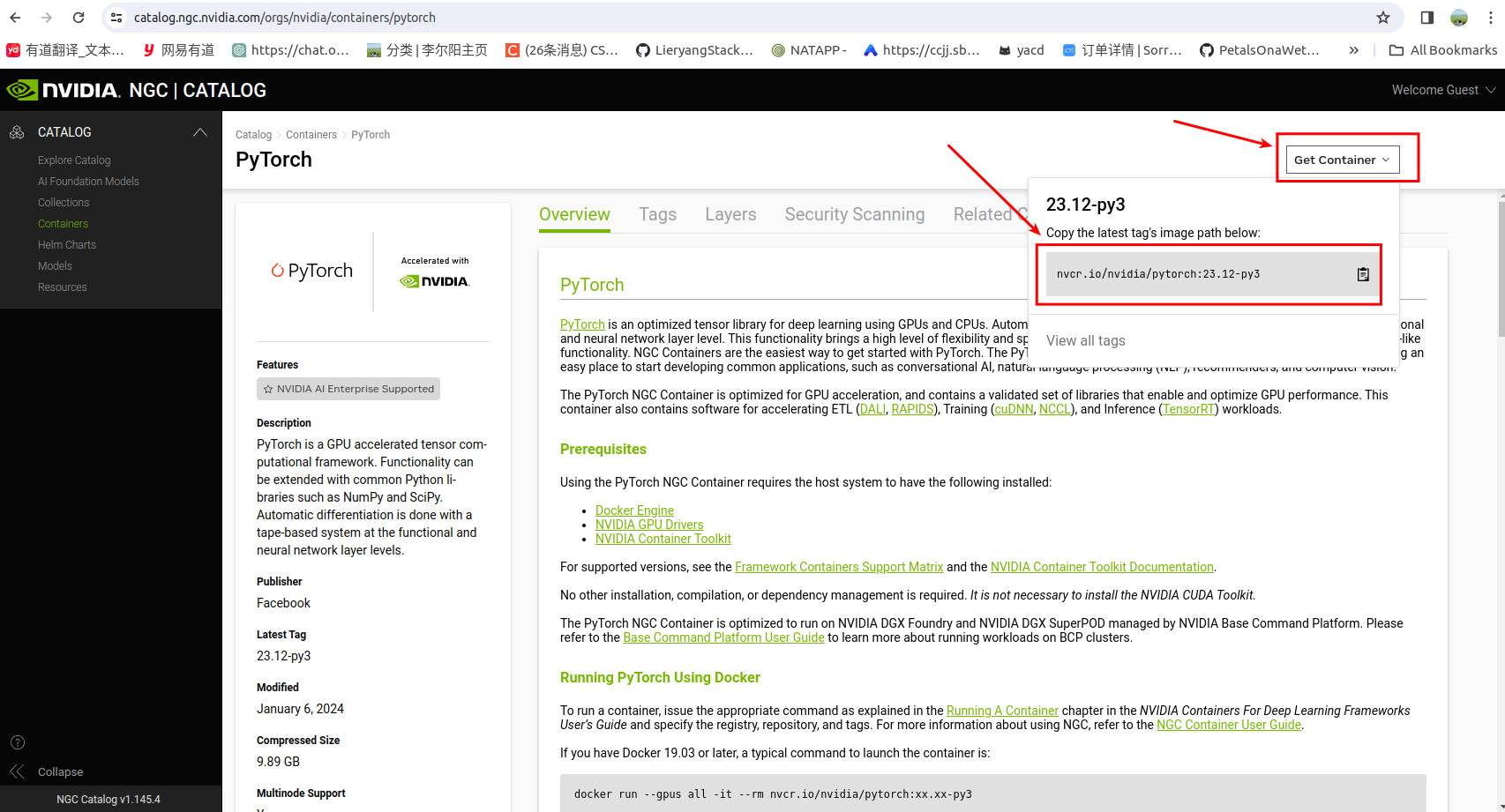Screen dimensions: 1505x812
Task: Open the LieryangStack GitHub bookmark
Action: point(694,50)
